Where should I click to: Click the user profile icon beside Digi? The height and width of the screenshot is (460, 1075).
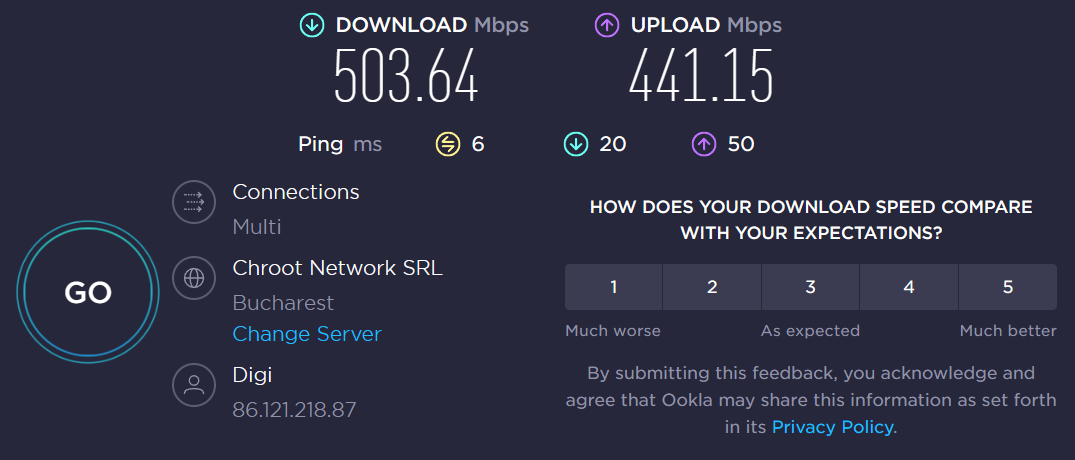pyautogui.click(x=194, y=384)
